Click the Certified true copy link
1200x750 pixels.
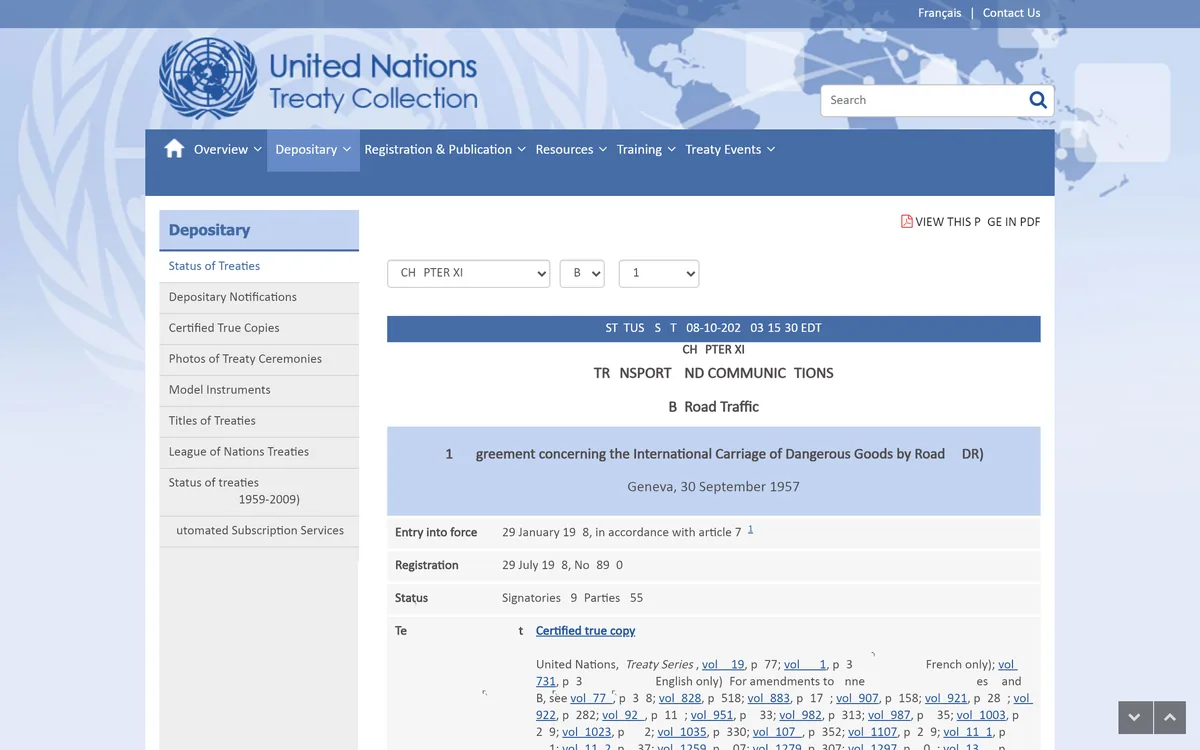[x=585, y=631]
